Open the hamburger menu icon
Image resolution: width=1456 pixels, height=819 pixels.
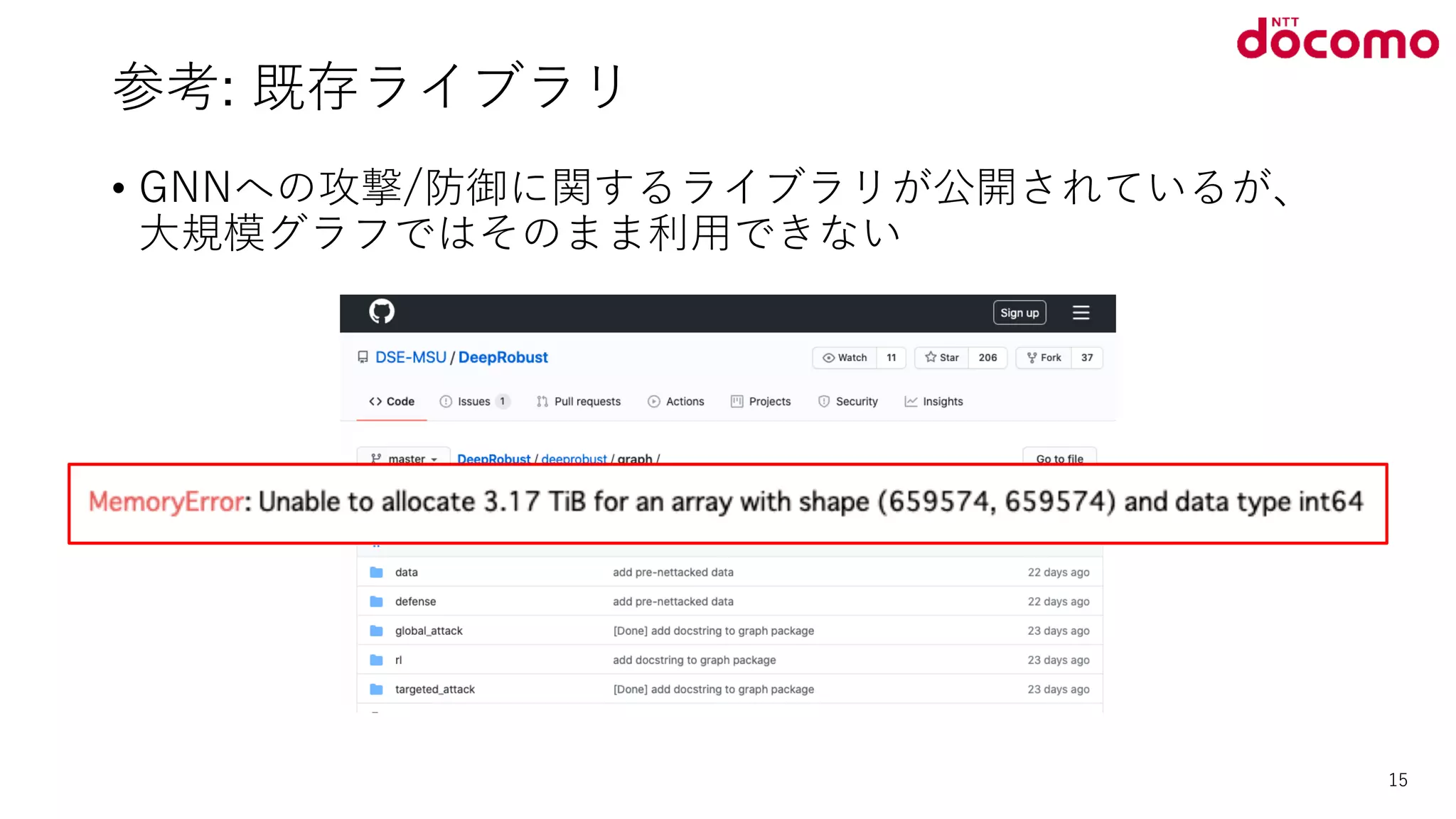(1081, 313)
